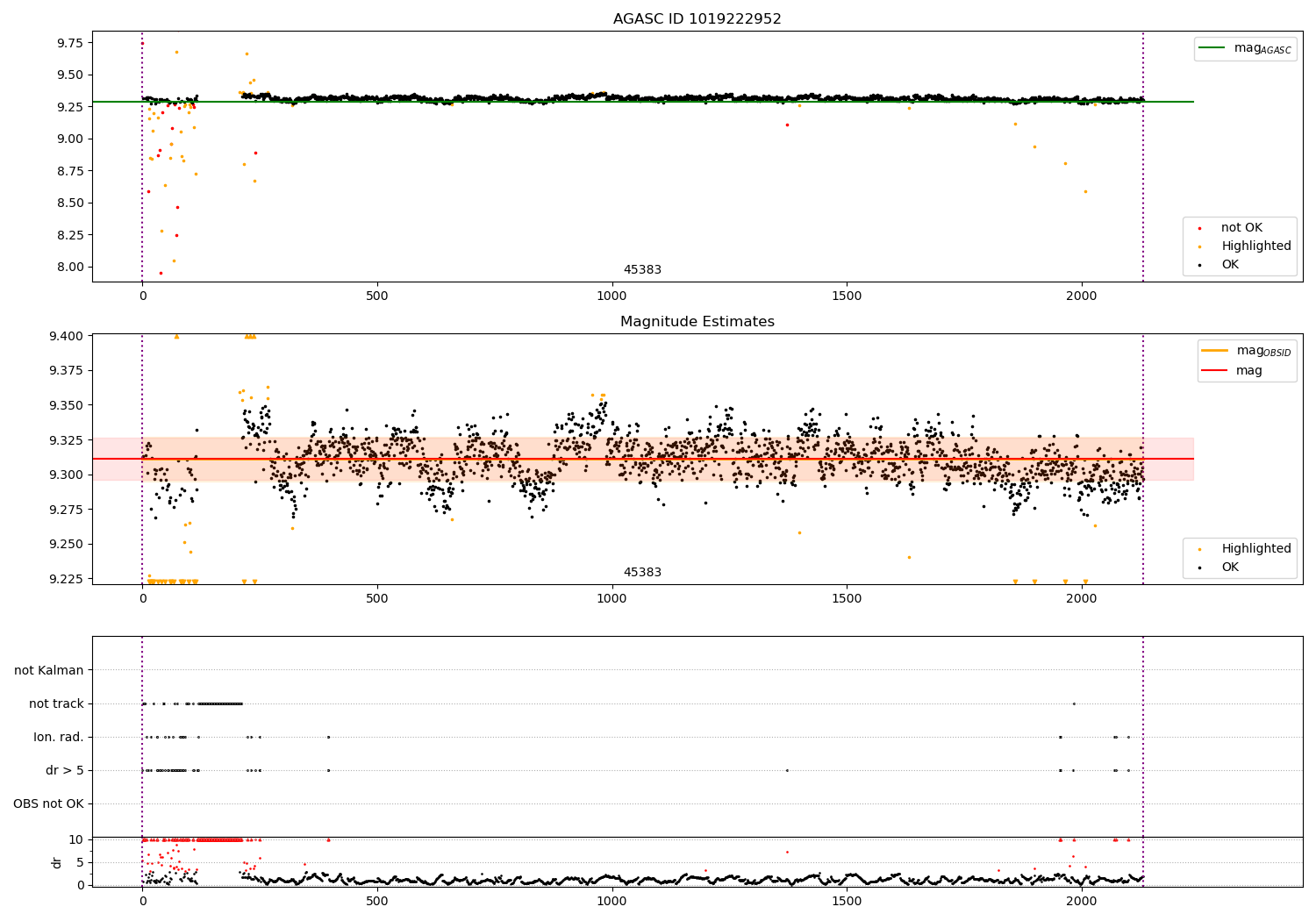Click the 'Highlighted' legend entry in top plot
Viewport: 1316px width, 921px height.
click(1256, 246)
